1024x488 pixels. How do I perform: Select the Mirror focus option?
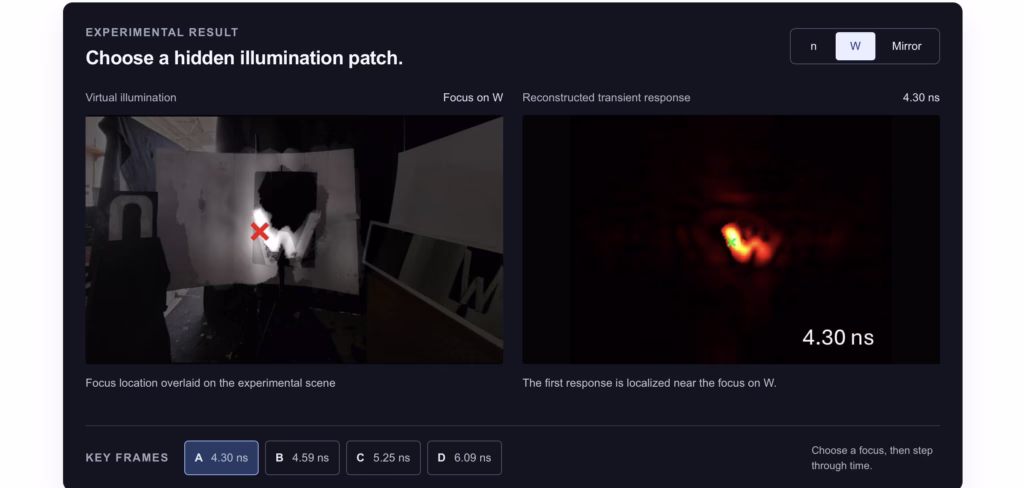pos(906,46)
